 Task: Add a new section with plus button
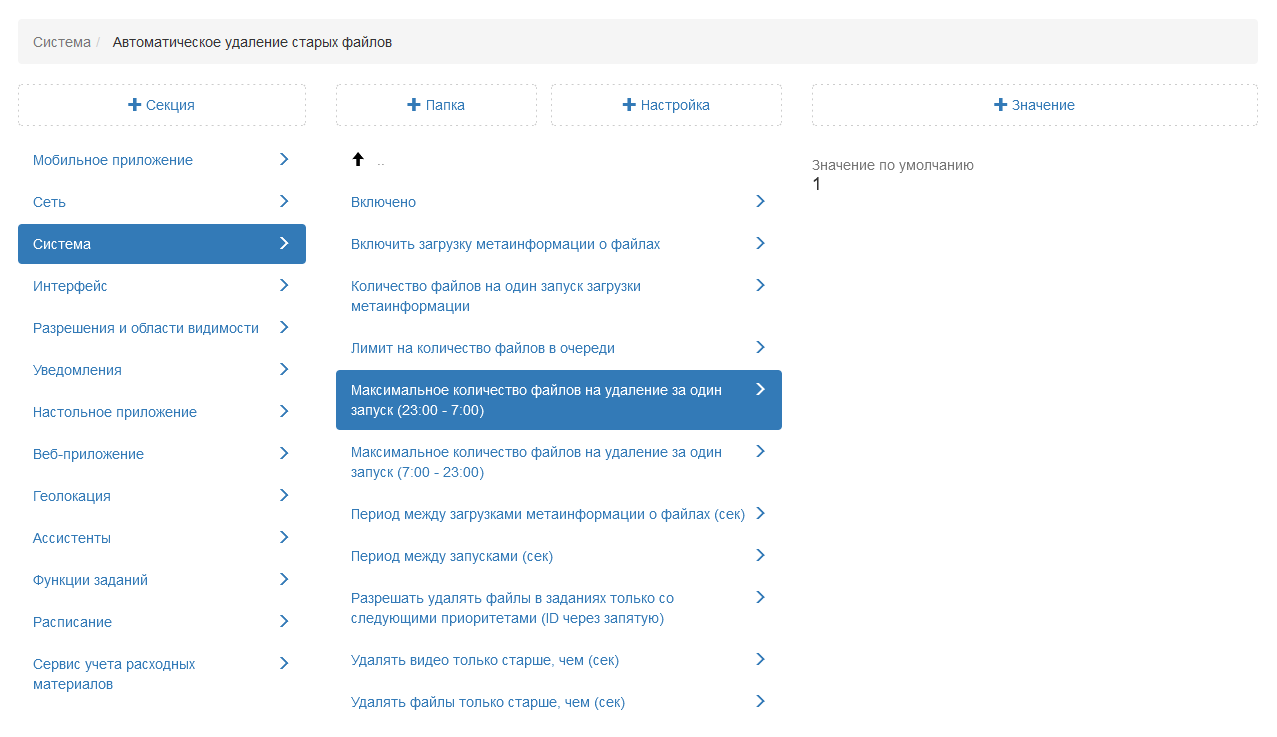(162, 105)
